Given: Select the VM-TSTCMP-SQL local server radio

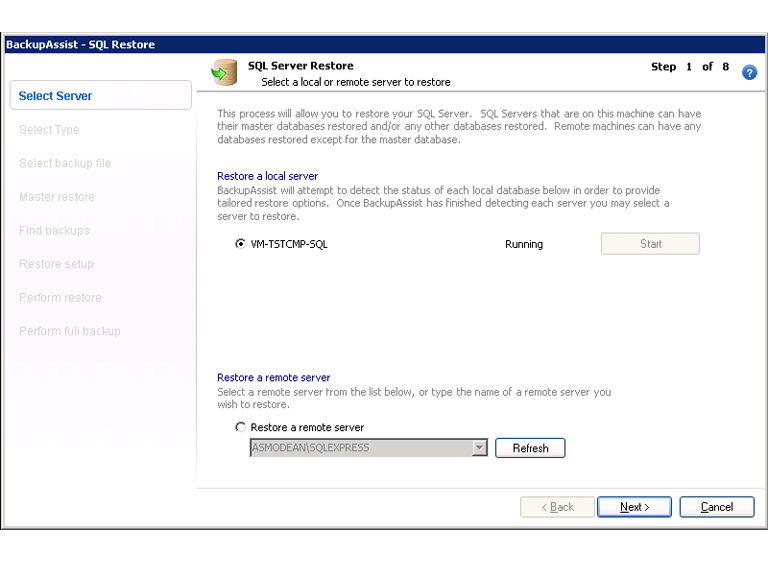Looking at the screenshot, I should click(x=240, y=244).
